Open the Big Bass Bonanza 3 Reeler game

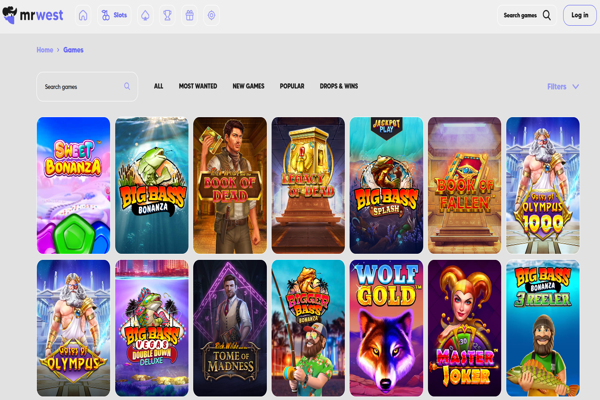coord(543,328)
